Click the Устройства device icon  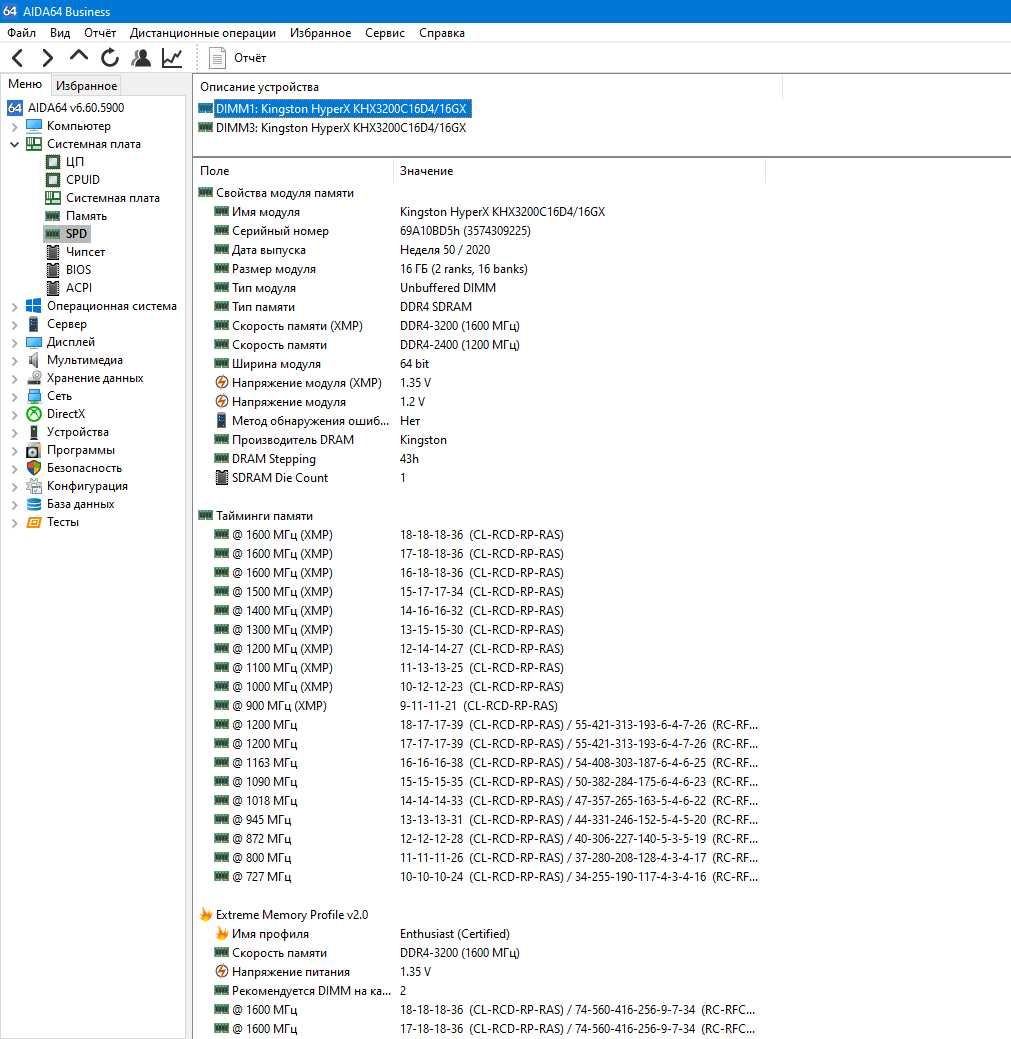point(34,432)
